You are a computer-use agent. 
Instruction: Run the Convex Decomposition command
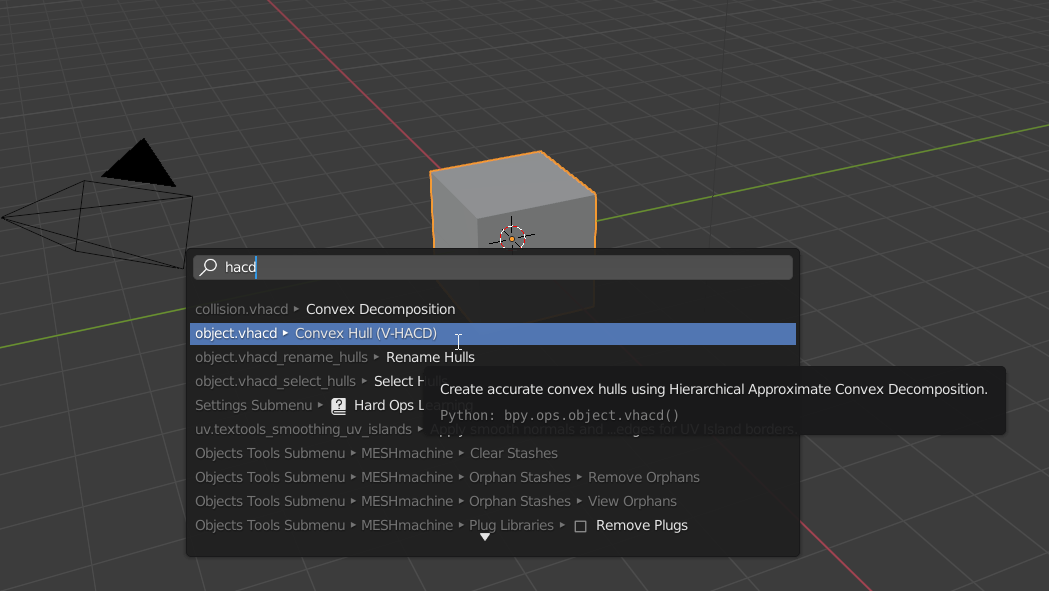coord(380,309)
